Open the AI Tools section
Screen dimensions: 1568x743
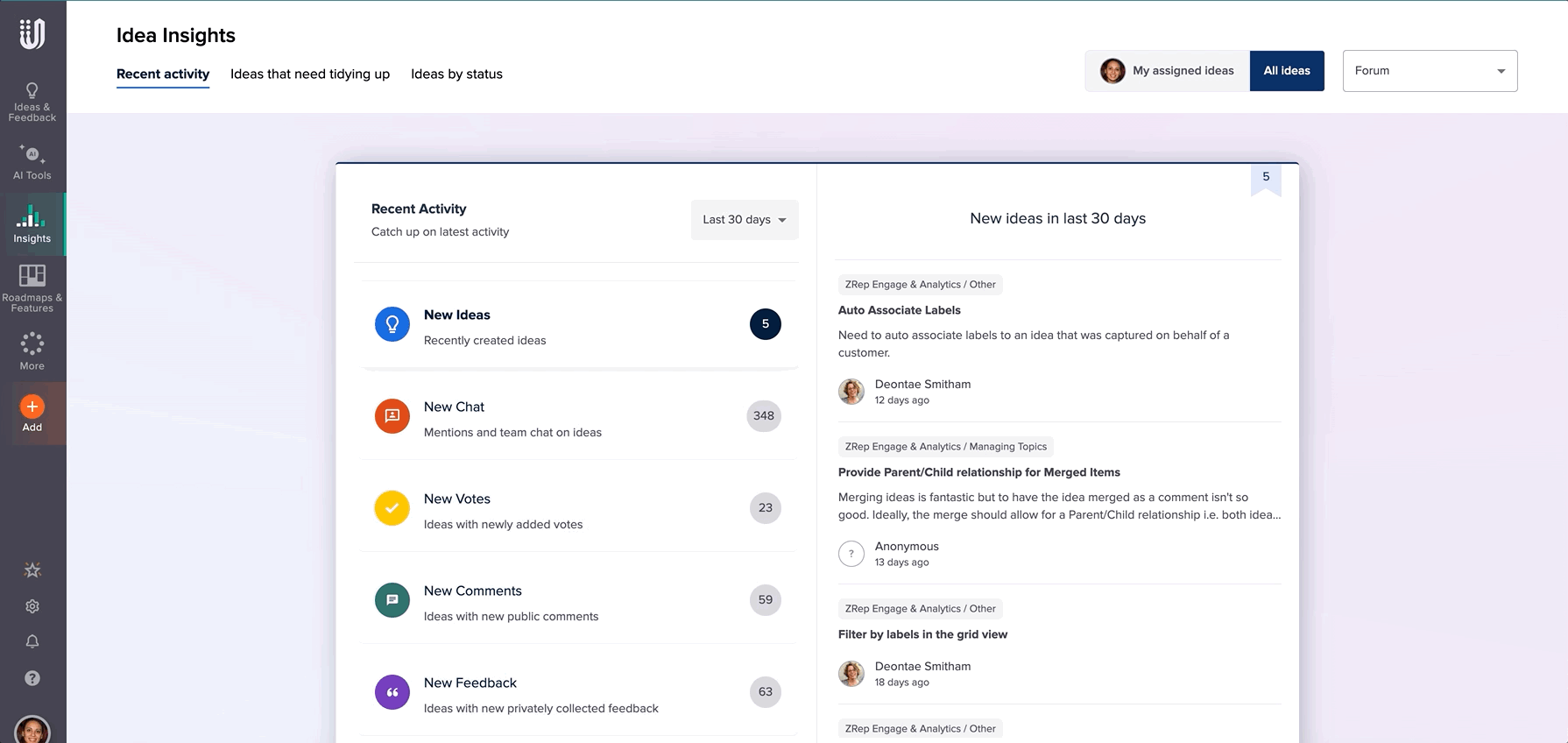[x=32, y=162]
